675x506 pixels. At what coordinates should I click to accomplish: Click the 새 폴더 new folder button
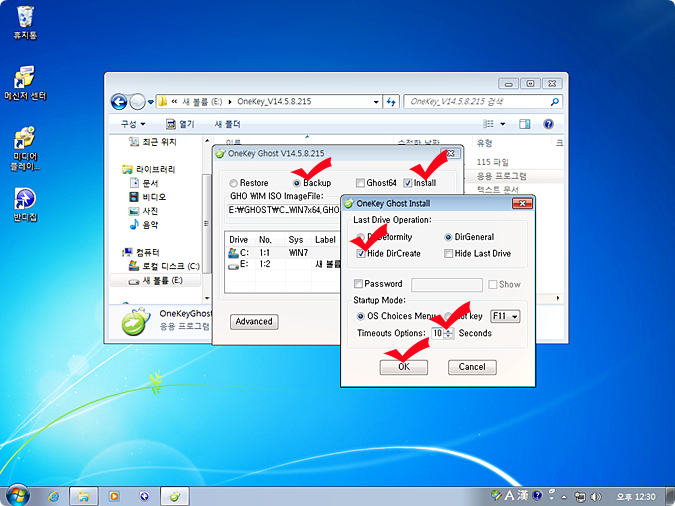point(227,124)
